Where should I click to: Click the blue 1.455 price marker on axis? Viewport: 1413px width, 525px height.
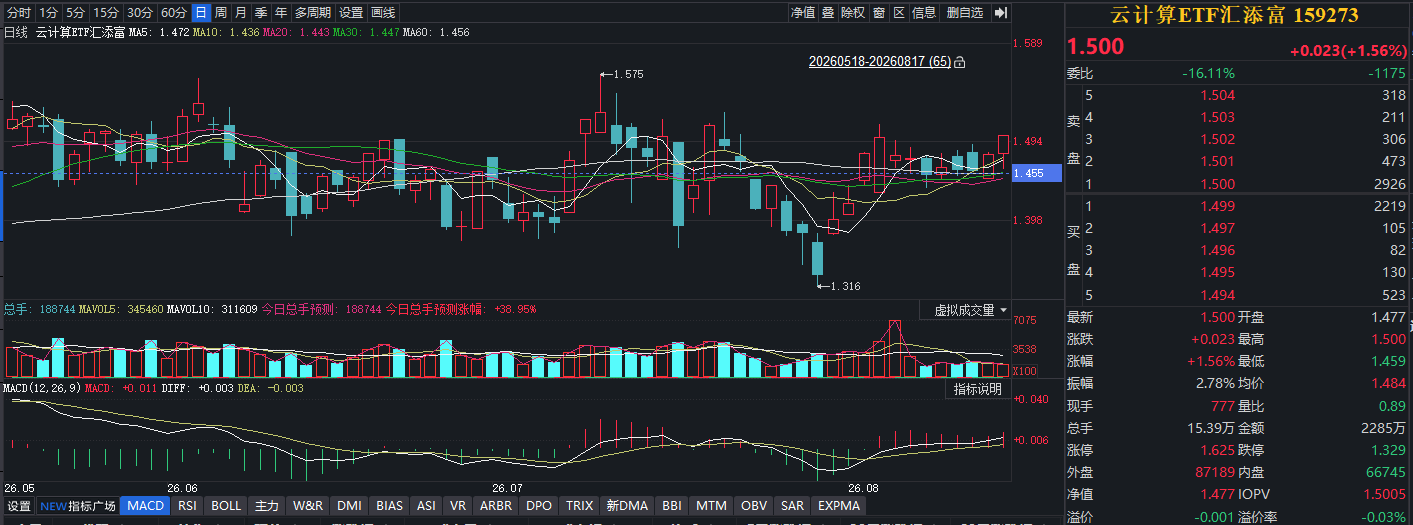point(1027,174)
